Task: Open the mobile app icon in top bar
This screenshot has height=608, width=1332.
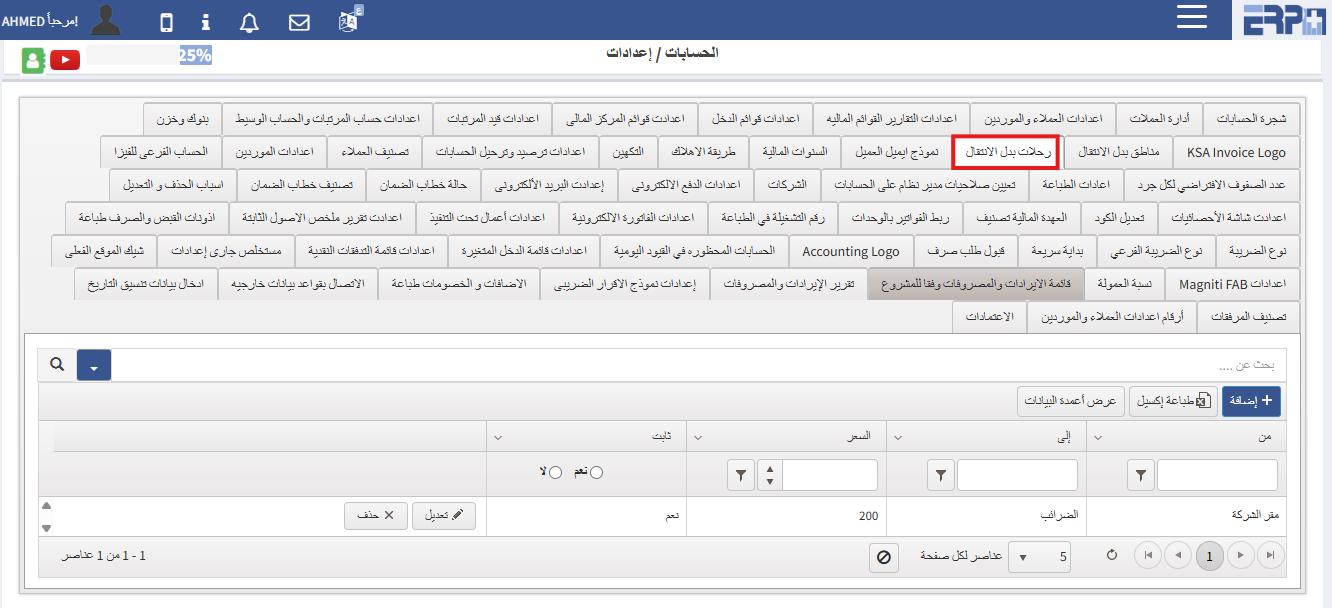Action: (x=167, y=22)
